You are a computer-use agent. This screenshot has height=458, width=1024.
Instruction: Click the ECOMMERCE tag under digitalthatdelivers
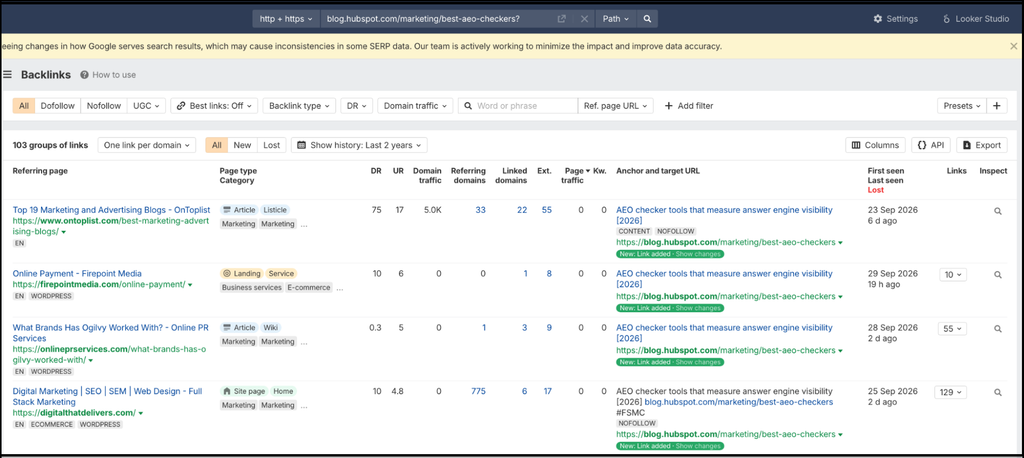53,425
